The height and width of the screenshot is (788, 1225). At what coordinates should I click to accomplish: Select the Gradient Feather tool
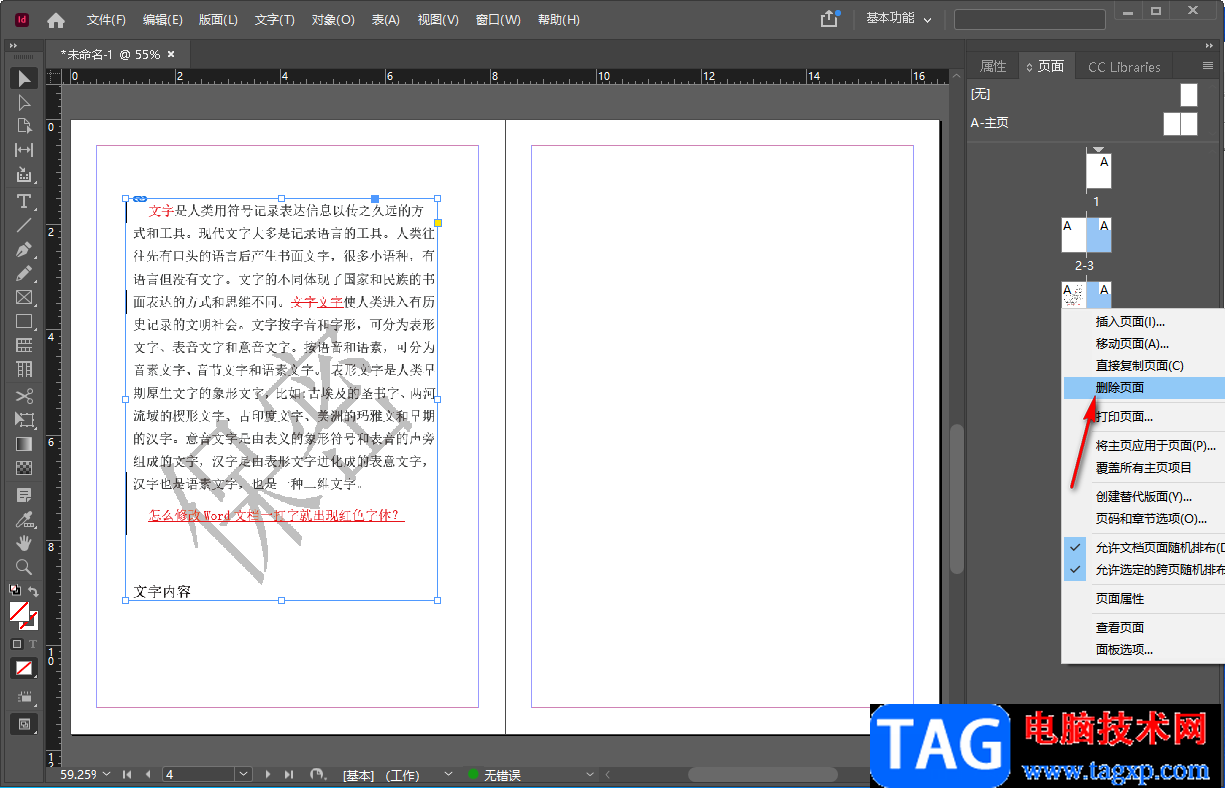coord(24,467)
